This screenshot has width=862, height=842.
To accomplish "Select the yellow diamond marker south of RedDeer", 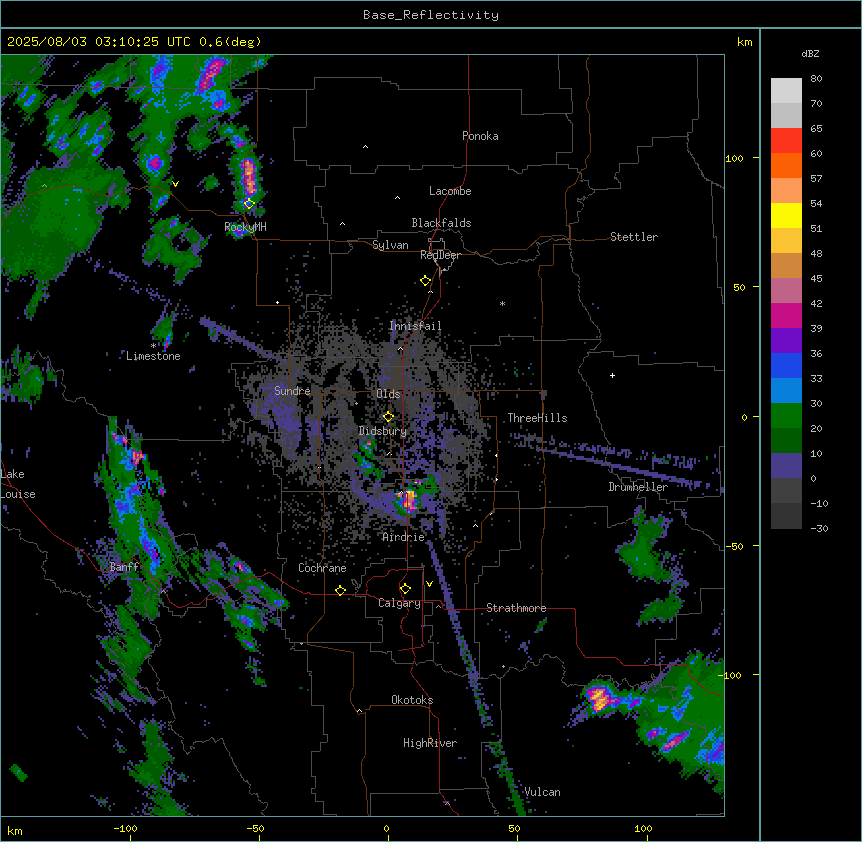I will [425, 281].
